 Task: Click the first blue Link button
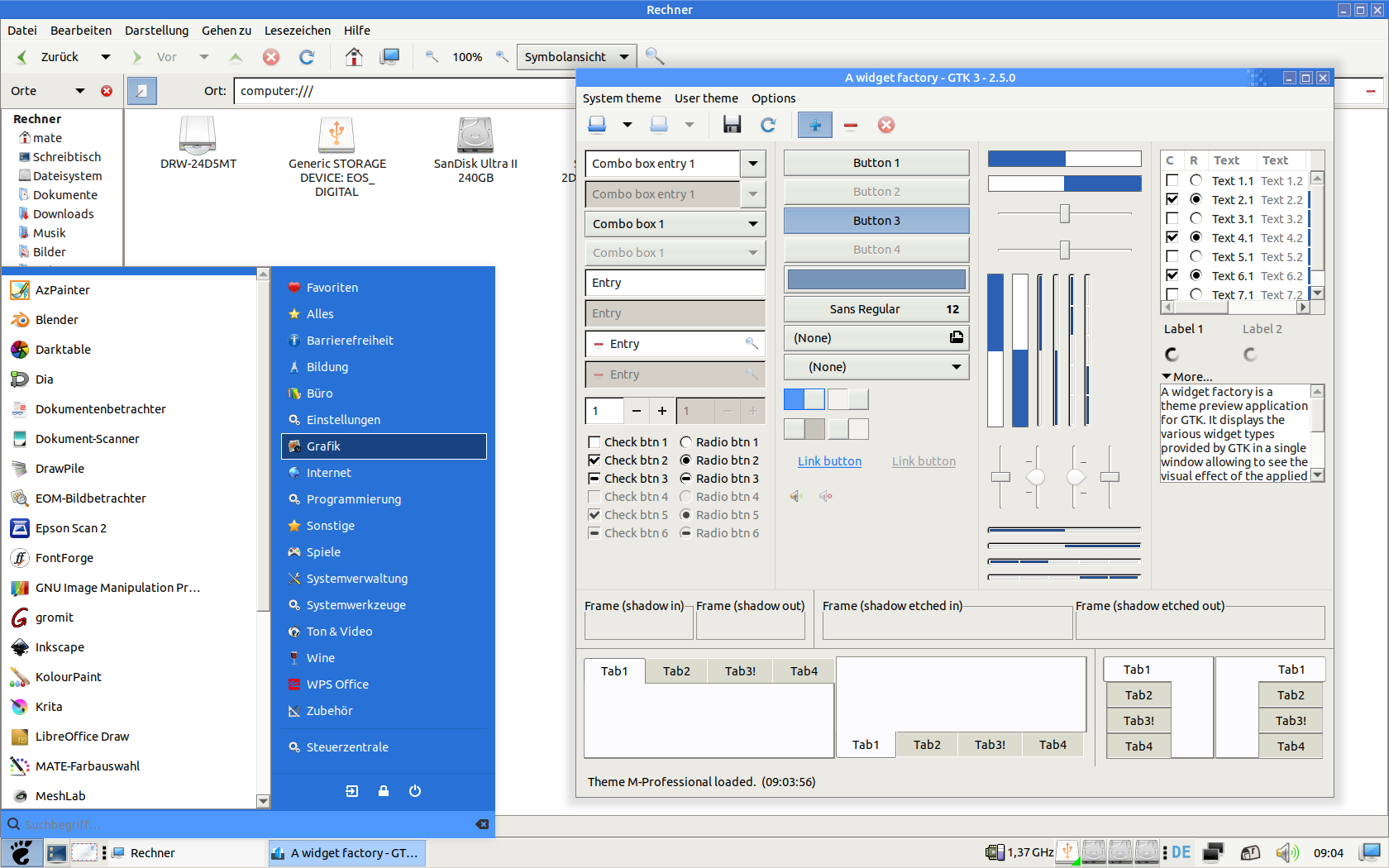(829, 461)
